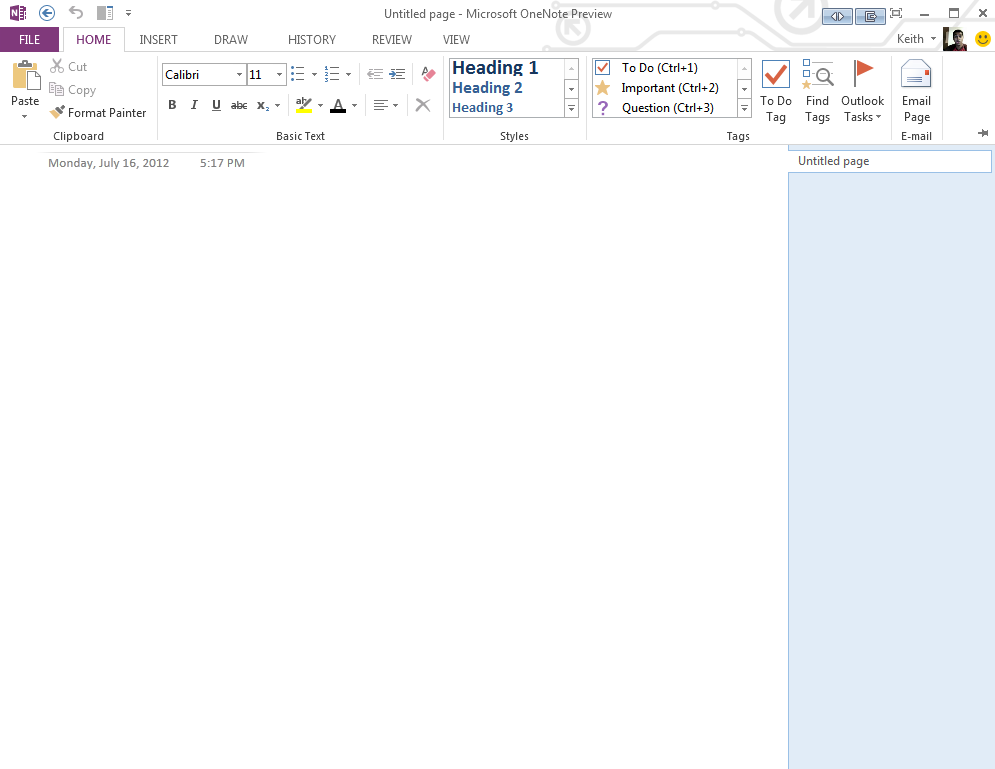Expand the full Styles gallery
Image resolution: width=995 pixels, height=769 pixels.
click(571, 108)
